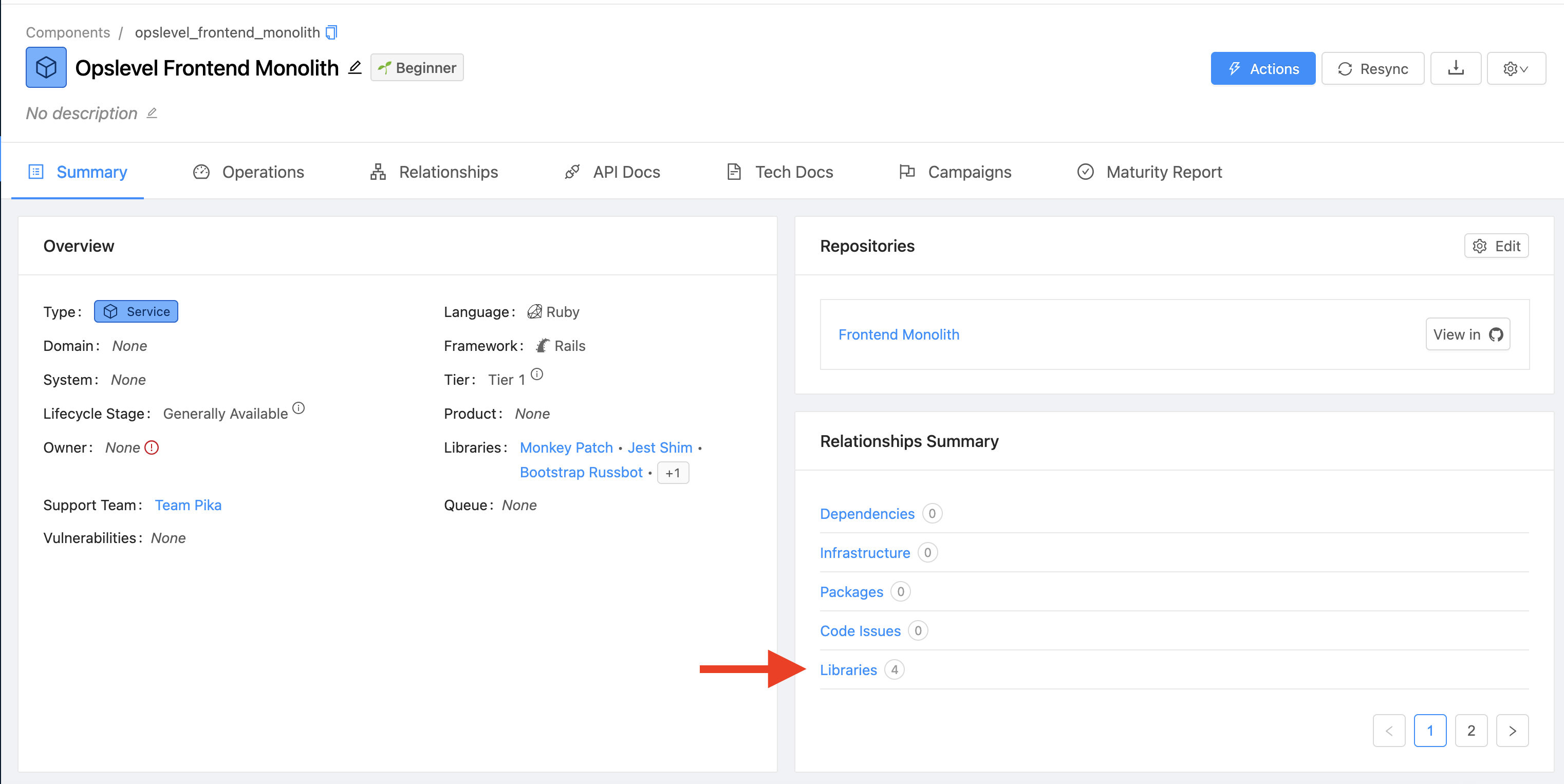The image size is (1564, 784).
Task: Edit the description via pencil icon
Action: [x=152, y=113]
